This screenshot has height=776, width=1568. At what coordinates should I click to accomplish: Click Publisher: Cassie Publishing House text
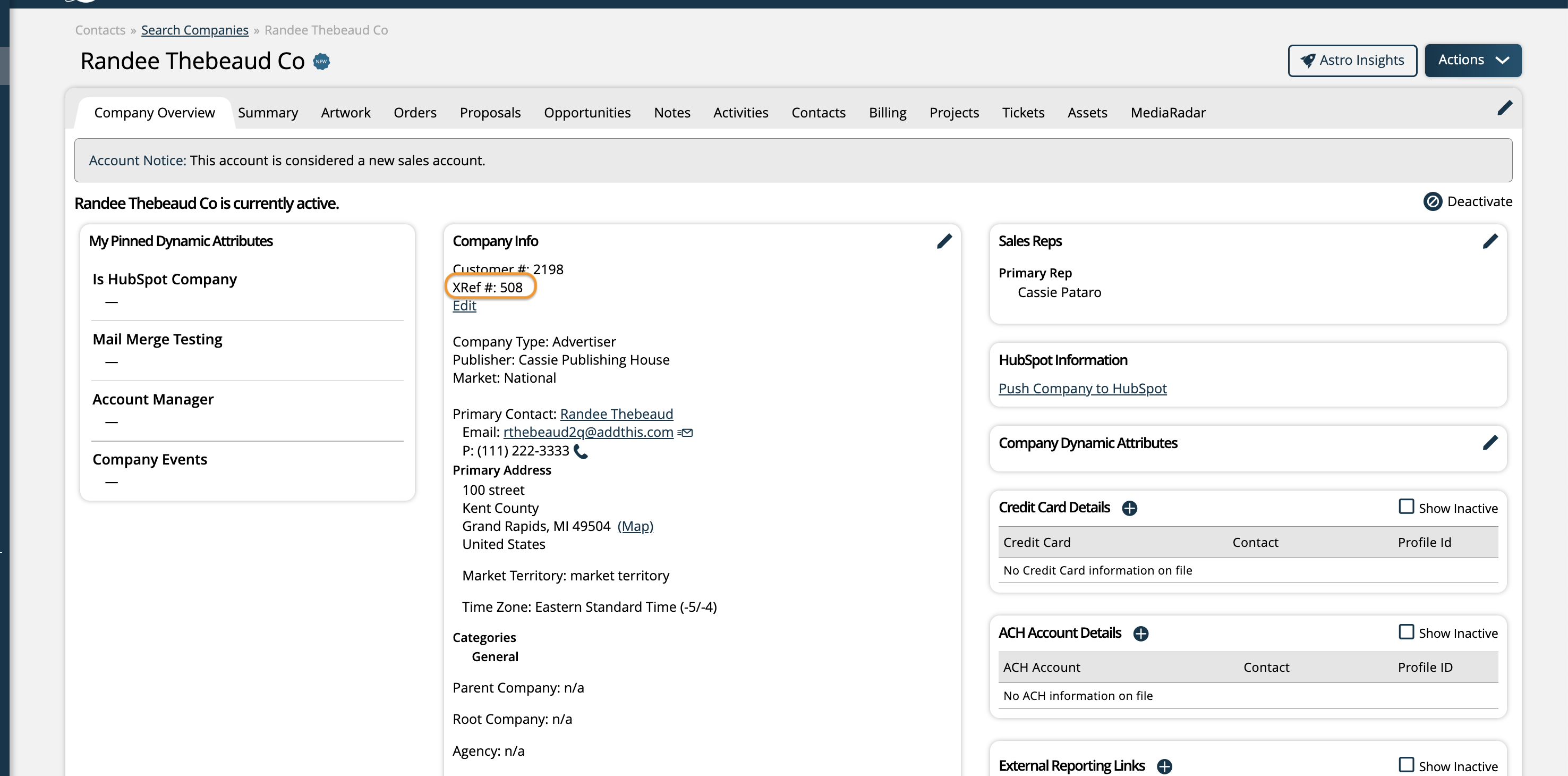[x=560, y=360]
